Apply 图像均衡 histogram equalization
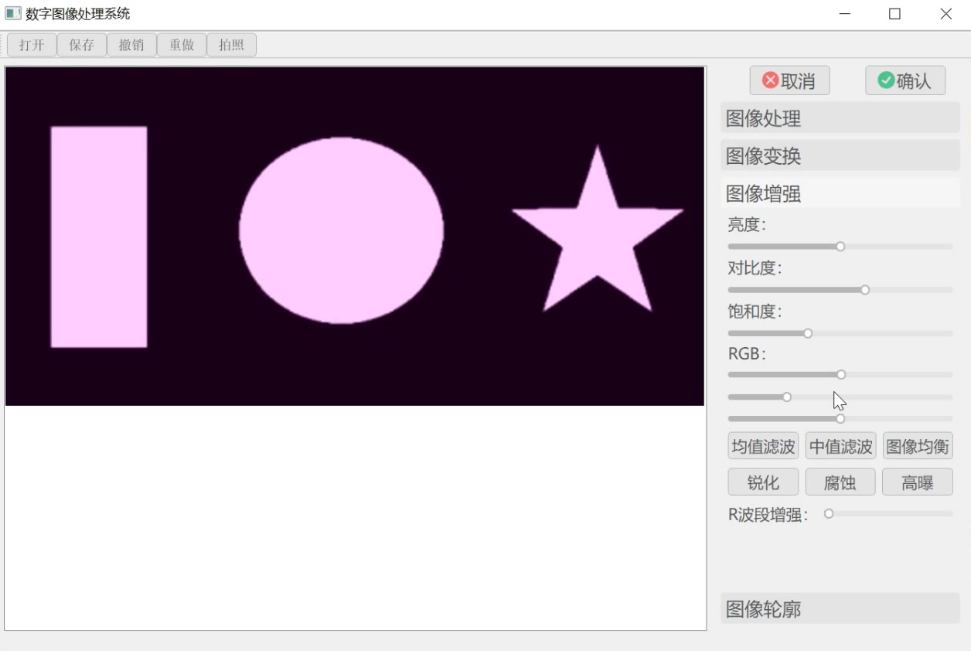 coord(917,446)
